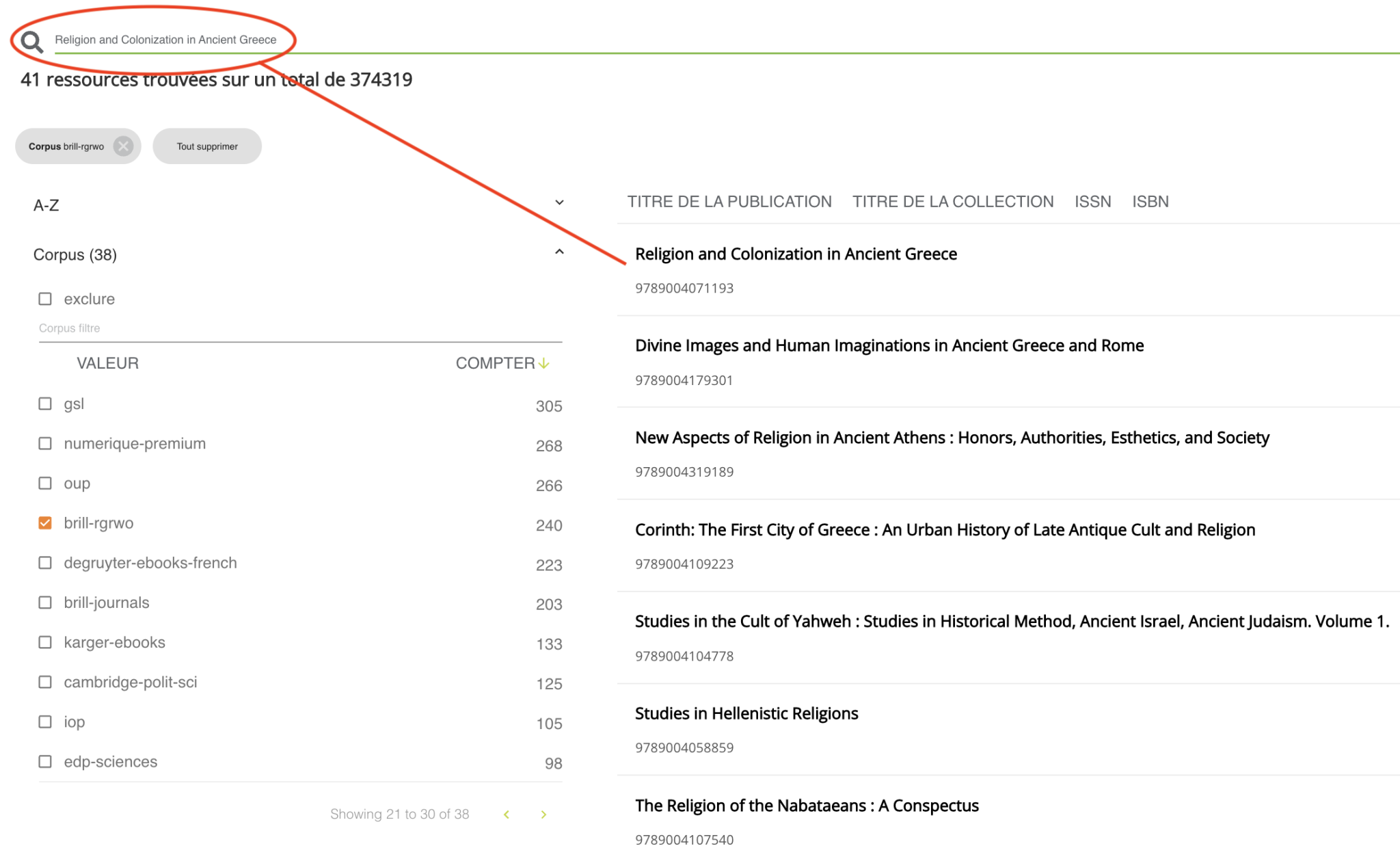Click the Corpus filtre input field

(300, 328)
